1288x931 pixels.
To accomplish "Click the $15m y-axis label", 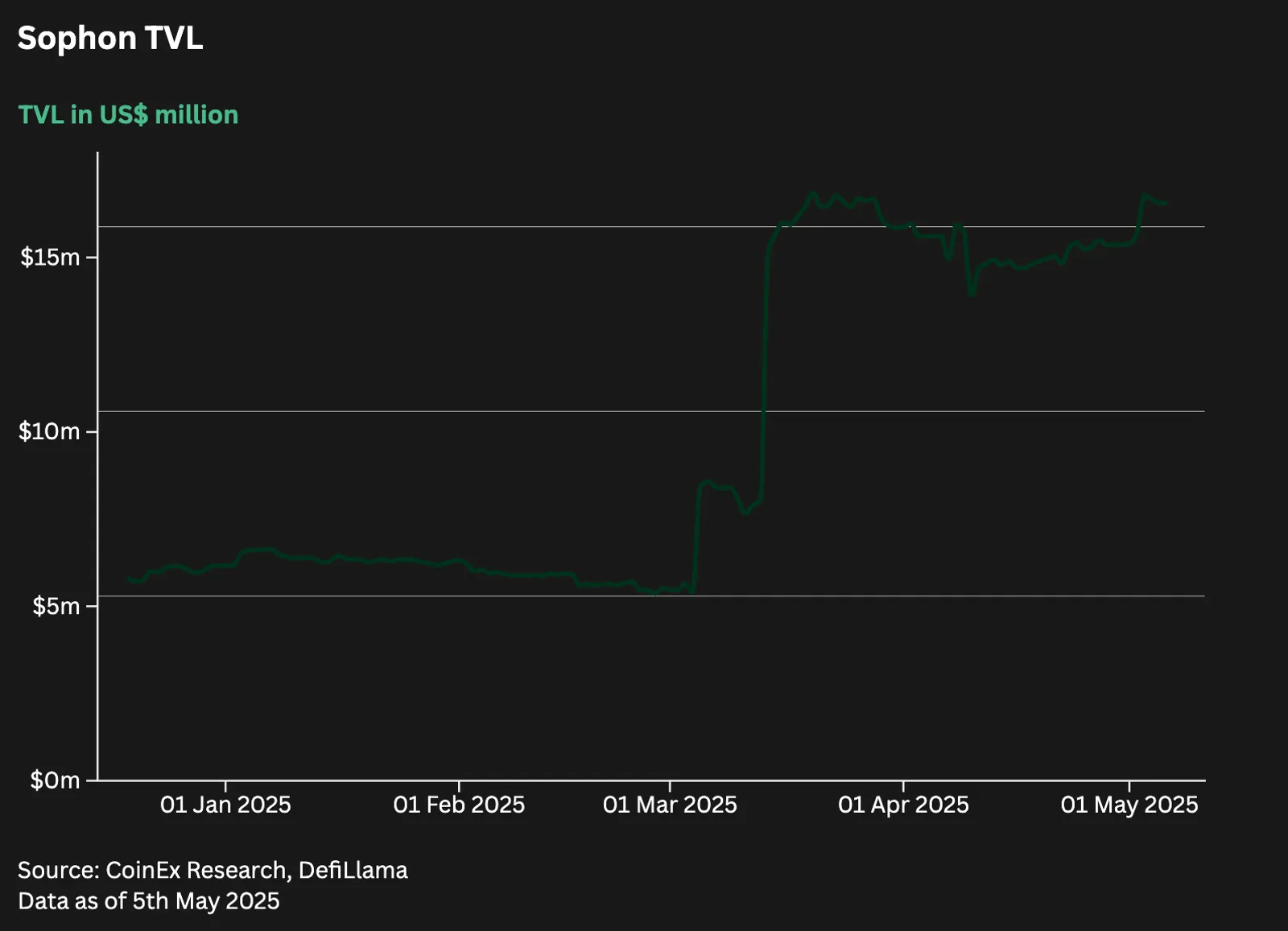I will tap(50, 257).
